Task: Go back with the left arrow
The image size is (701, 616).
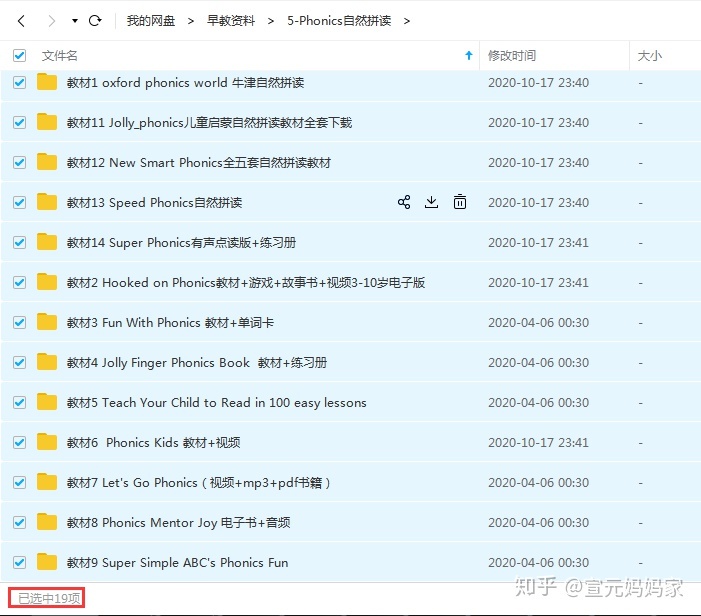Action: click(21, 21)
